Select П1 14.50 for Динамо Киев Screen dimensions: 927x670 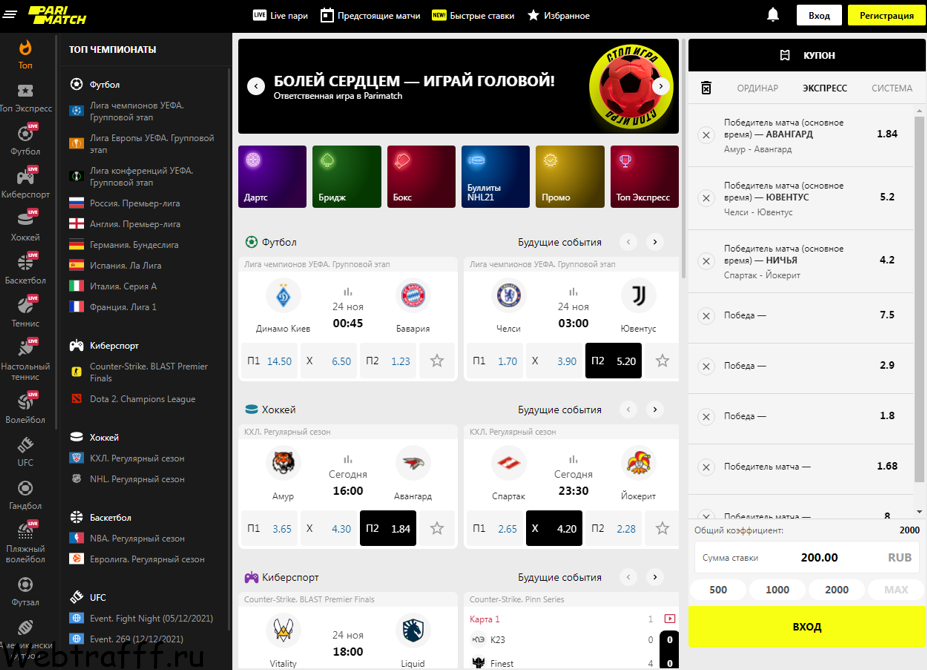tap(269, 361)
